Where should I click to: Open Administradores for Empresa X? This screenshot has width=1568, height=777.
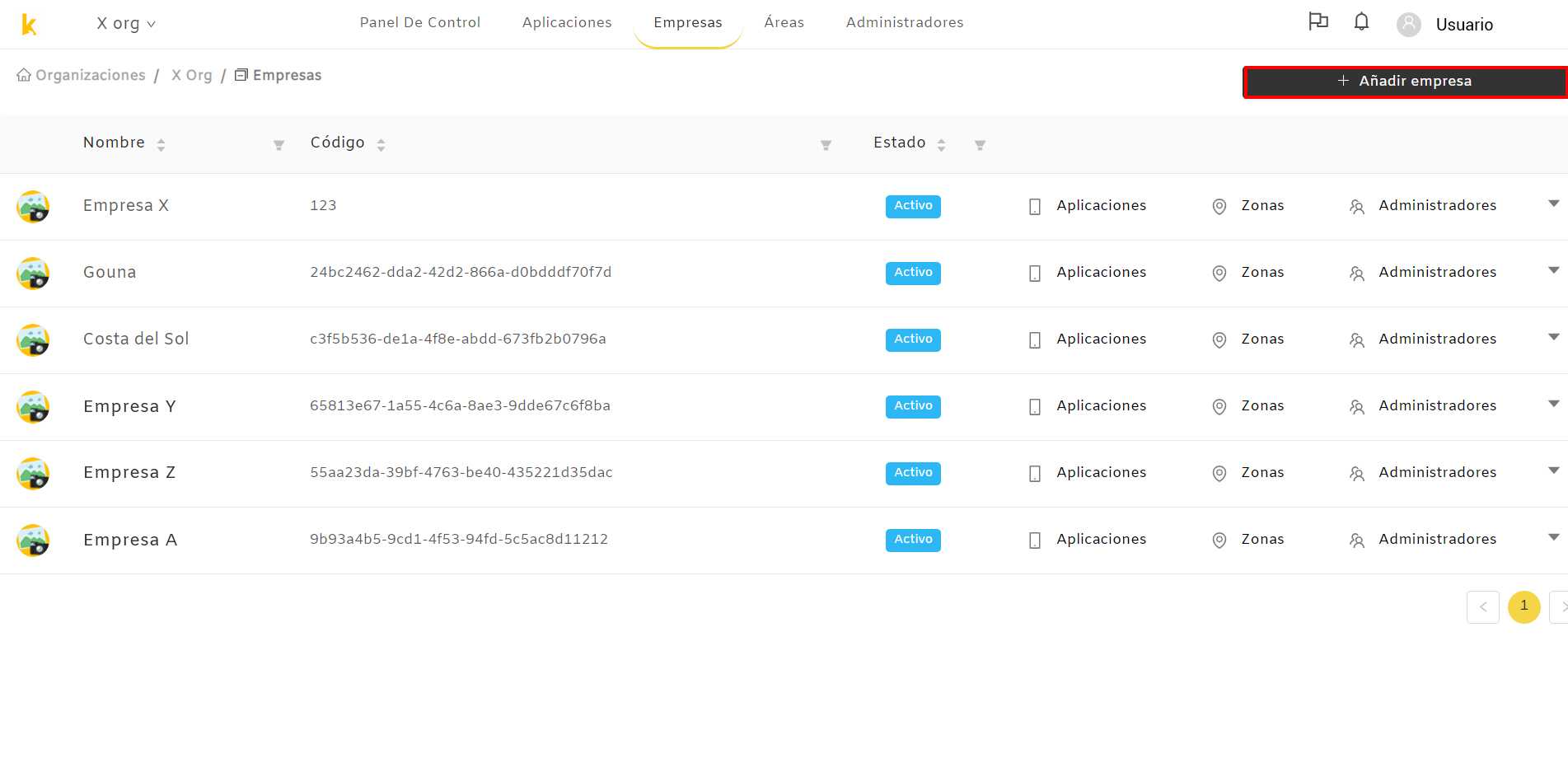point(1437,205)
